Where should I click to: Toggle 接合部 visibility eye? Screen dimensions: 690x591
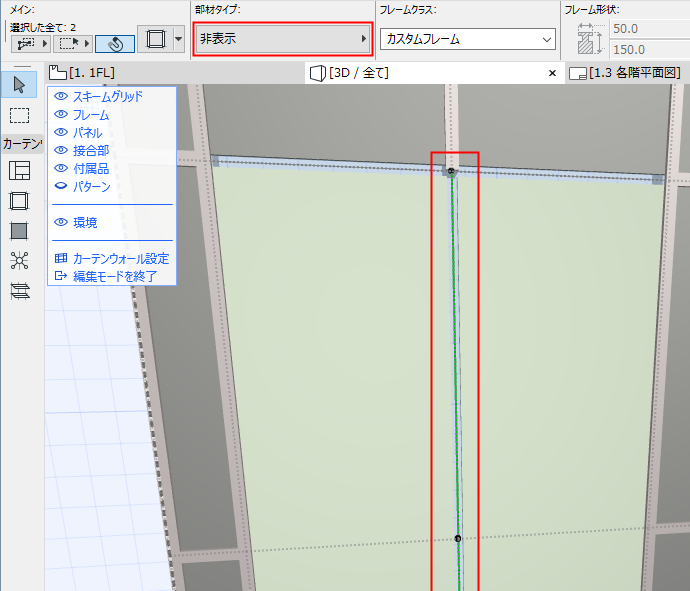tap(61, 151)
